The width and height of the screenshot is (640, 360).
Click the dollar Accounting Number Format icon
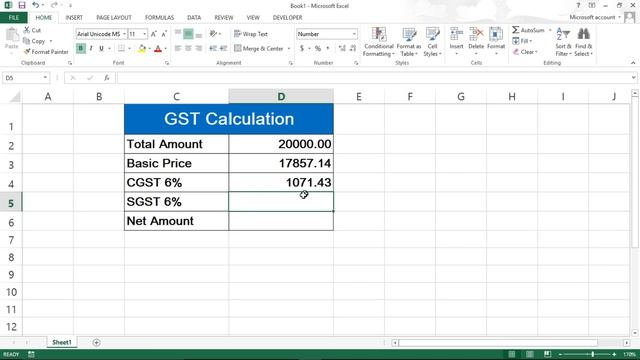(302, 49)
